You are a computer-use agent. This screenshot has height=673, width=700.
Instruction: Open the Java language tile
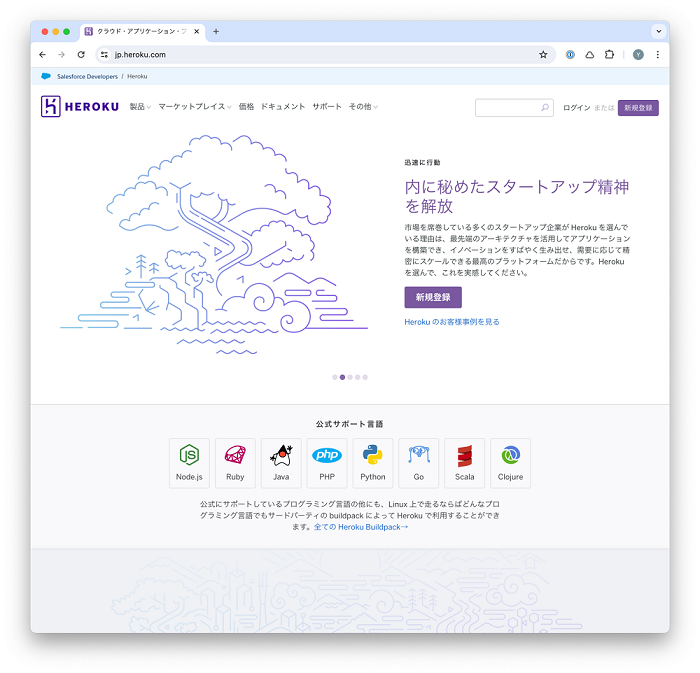281,463
